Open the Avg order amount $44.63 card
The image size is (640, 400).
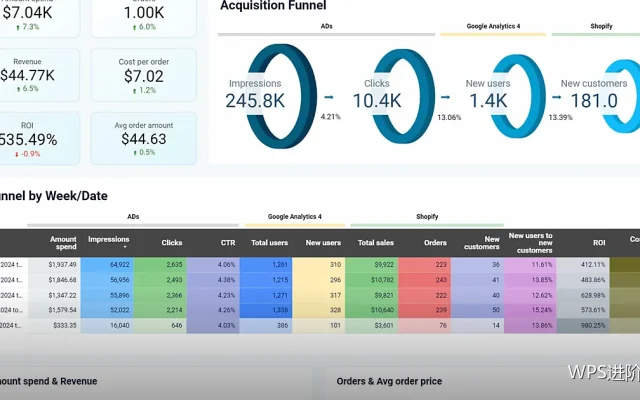[x=144, y=139]
